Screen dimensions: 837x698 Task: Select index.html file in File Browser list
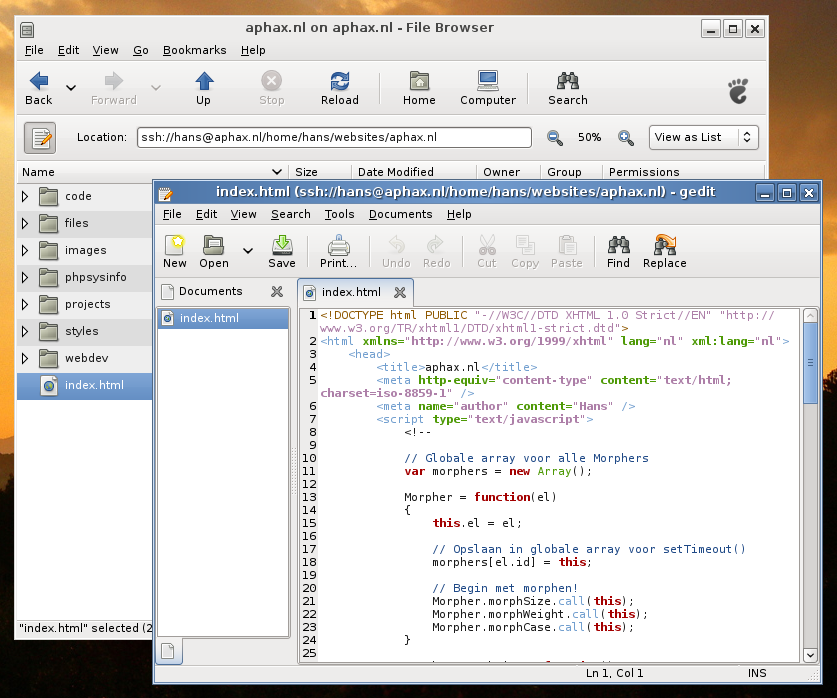[x=84, y=385]
